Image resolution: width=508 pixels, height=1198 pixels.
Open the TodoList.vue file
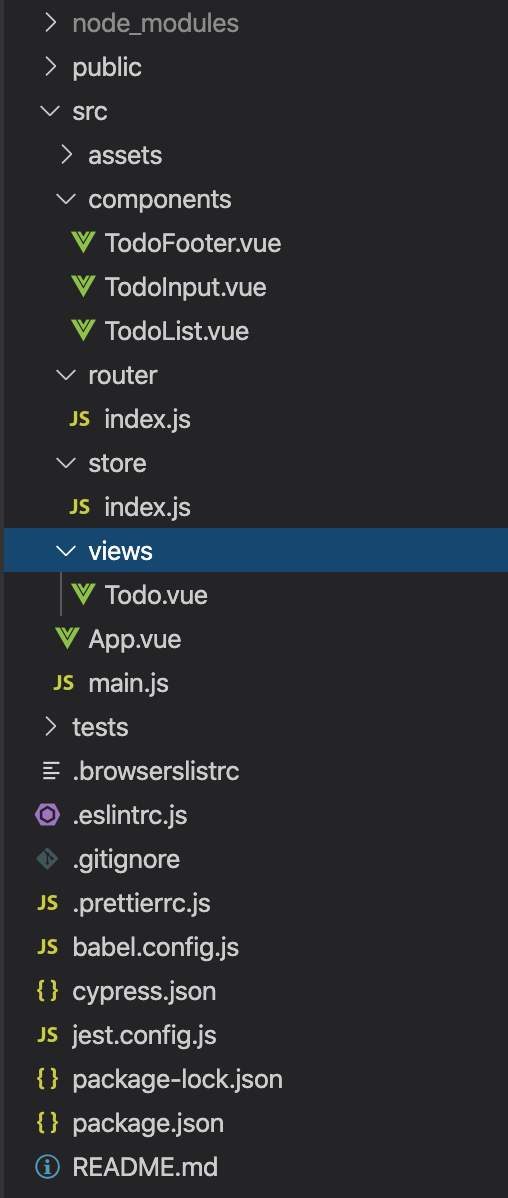click(176, 331)
